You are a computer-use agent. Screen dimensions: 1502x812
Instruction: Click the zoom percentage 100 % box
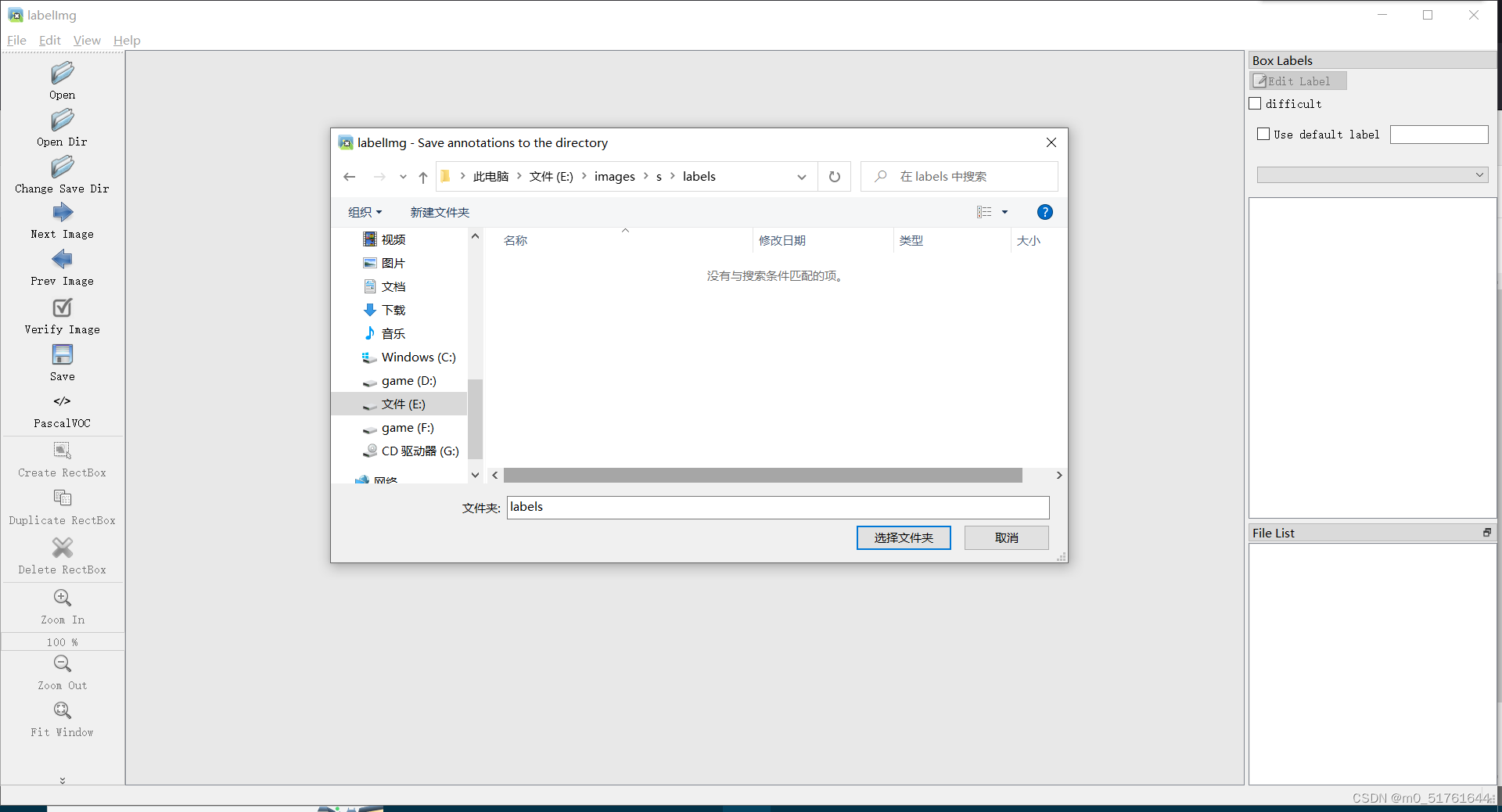(x=63, y=642)
